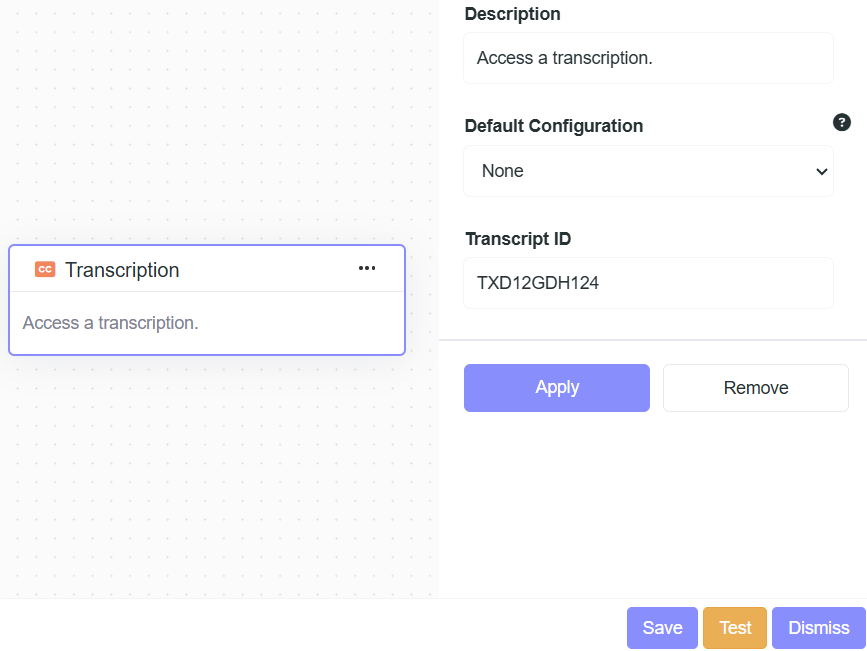This screenshot has width=867, height=651.
Task: Click the Transcript ID label
Action: coord(518,239)
